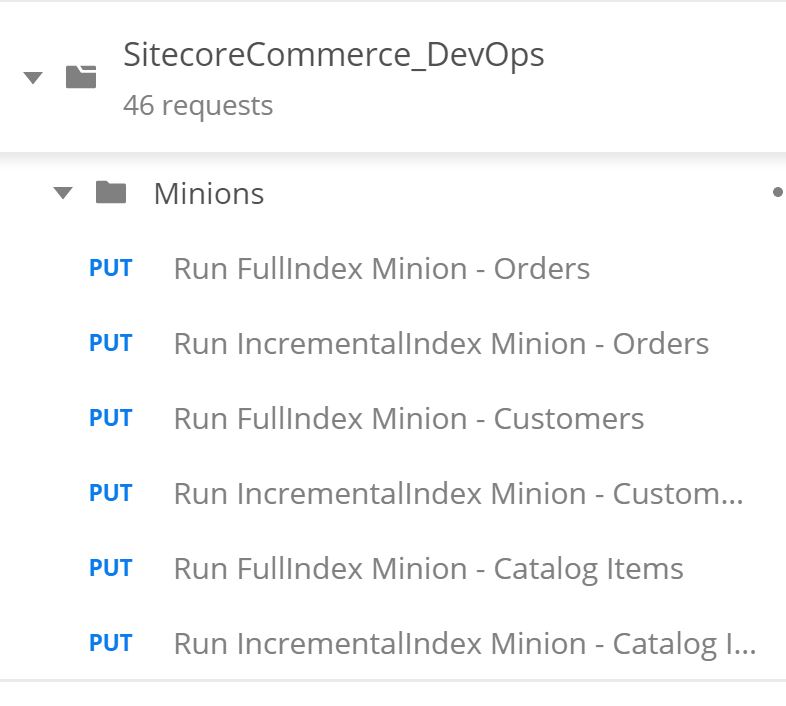Viewport: 786px width, 706px height.
Task: Click the SitecoreCommerce_DevOps collection folder icon
Action: click(x=81, y=77)
